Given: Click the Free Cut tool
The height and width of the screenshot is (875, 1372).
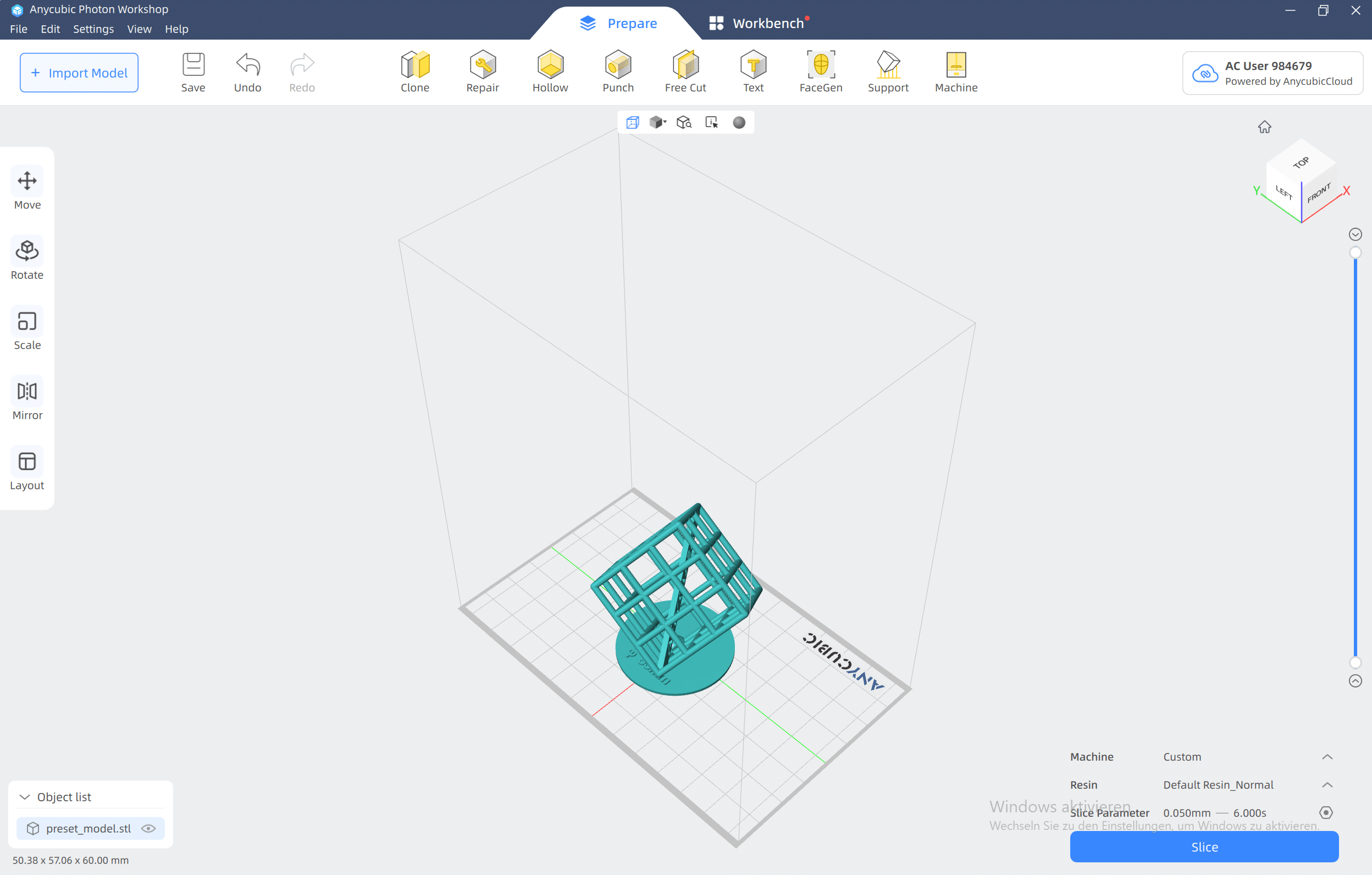Looking at the screenshot, I should (685, 71).
